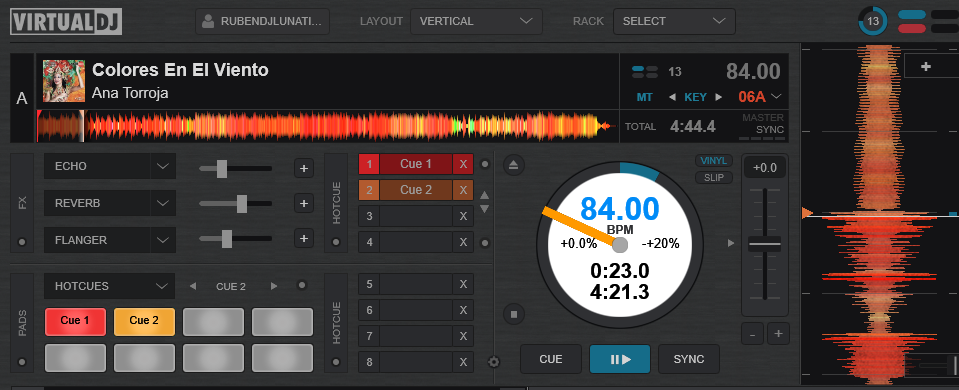Enable VINYL mode
Image resolution: width=959 pixels, height=390 pixels.
coord(714,161)
